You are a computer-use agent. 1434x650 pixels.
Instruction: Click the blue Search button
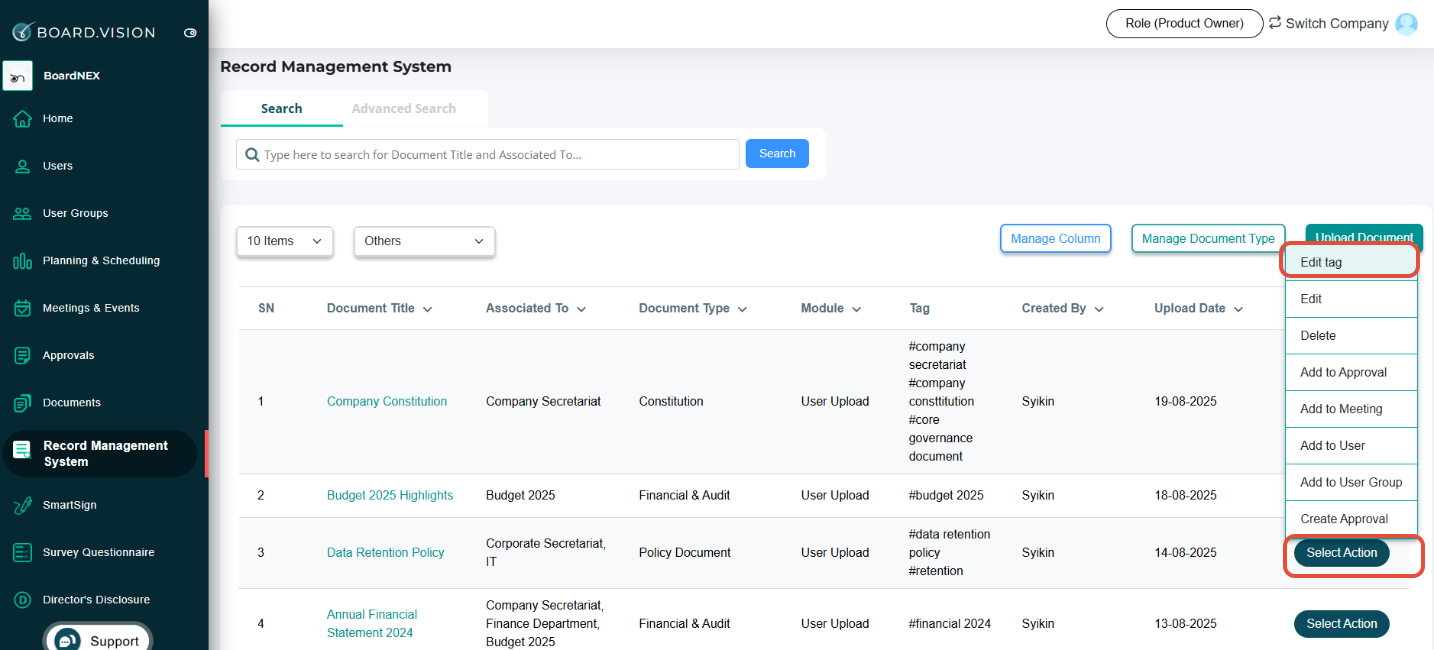pyautogui.click(x=777, y=154)
